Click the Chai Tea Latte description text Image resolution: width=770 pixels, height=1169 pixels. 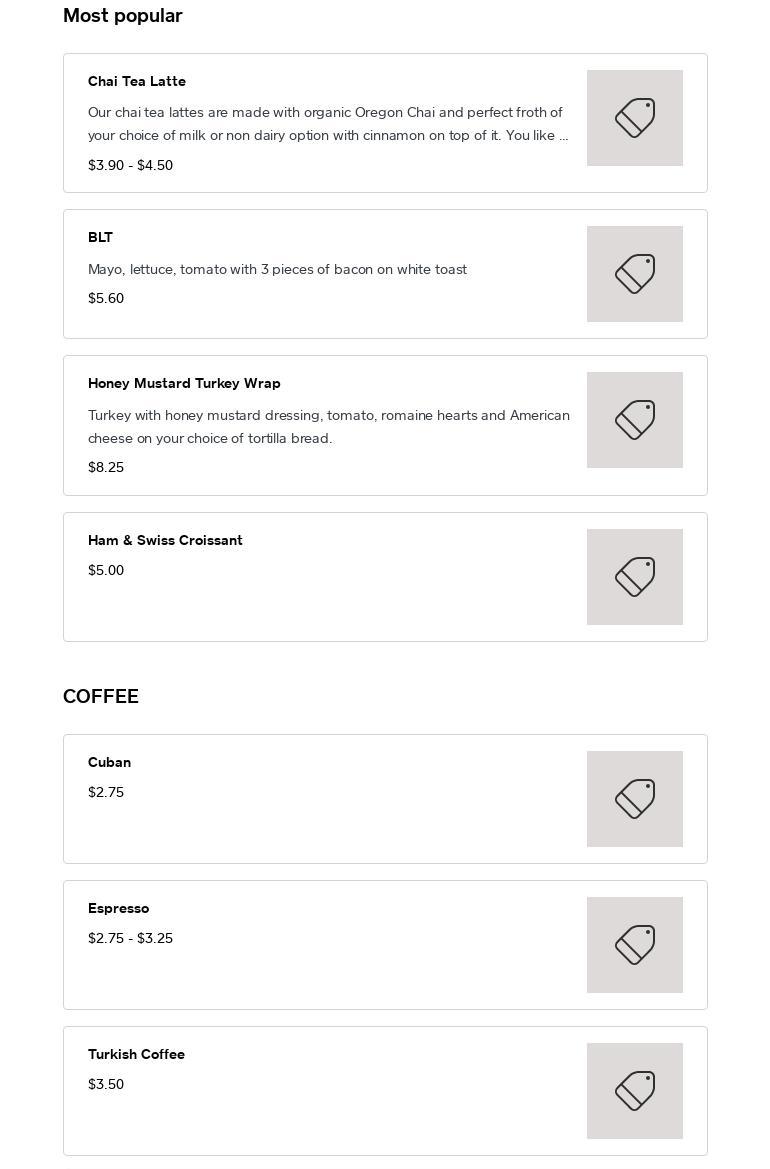tap(327, 124)
